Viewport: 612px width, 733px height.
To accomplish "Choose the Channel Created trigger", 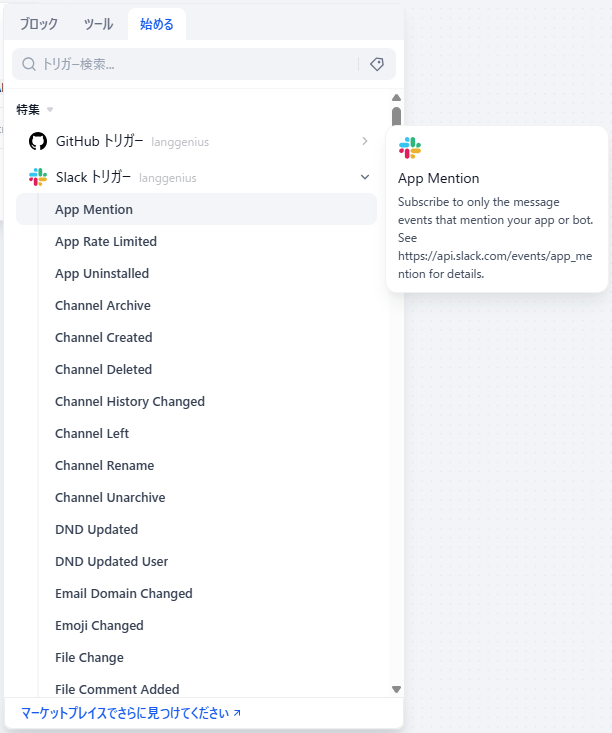I will [103, 337].
